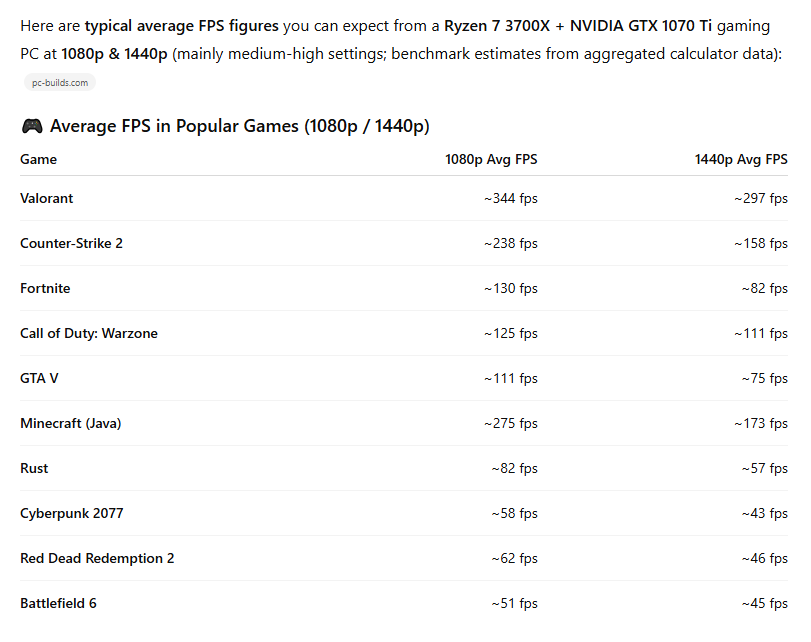Select the 1080p Avg FPS column header
Screen dimensions: 811x642
point(491,159)
